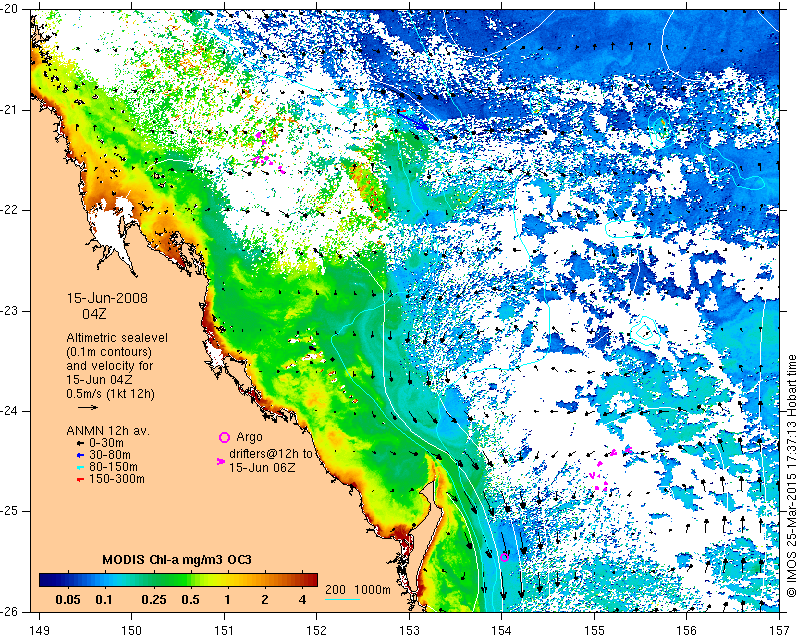Click the '-20' latitude axis label

tap(9, 10)
